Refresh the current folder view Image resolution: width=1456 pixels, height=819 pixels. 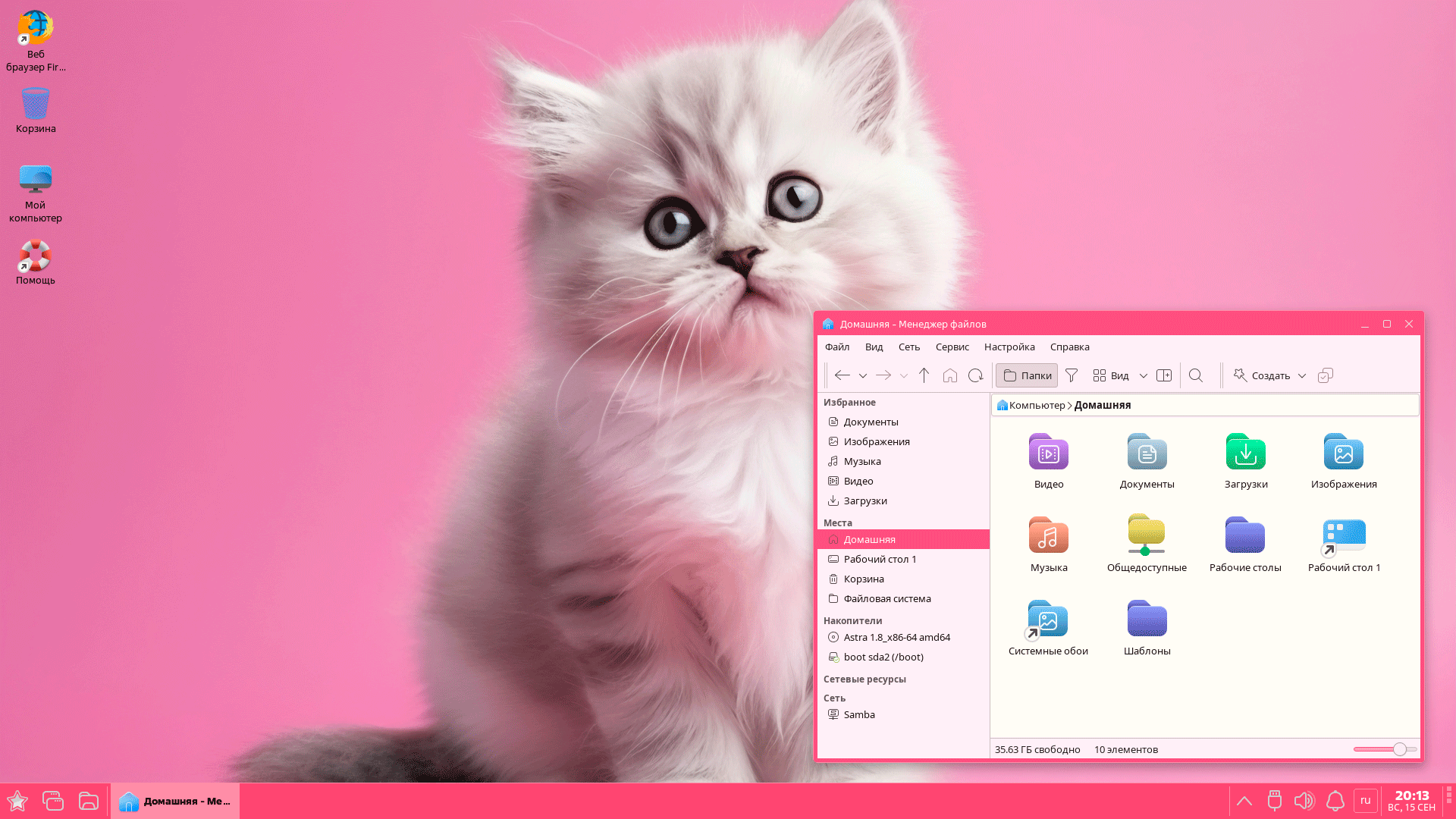[976, 375]
